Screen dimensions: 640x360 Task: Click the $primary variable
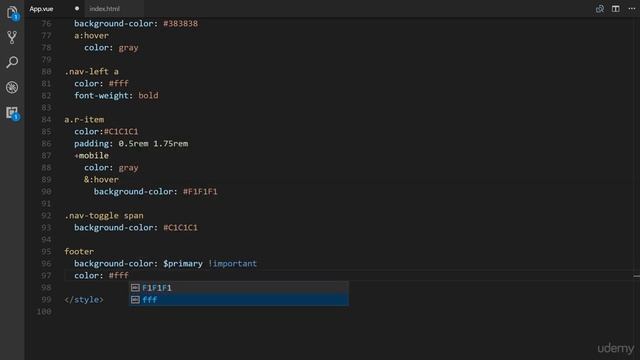click(183, 264)
